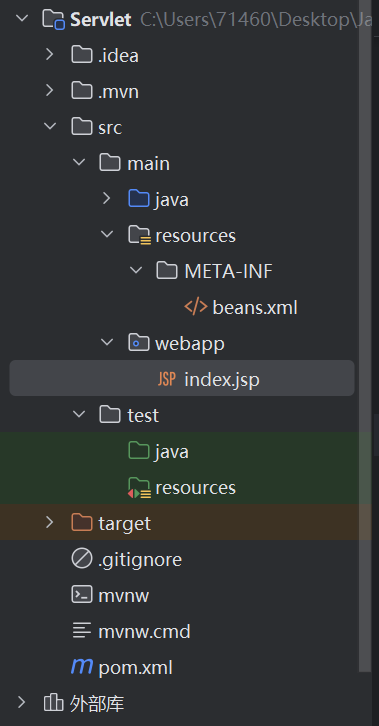Click the test resources folder icon
Viewport: 379px width, 726px height.
click(x=139, y=487)
